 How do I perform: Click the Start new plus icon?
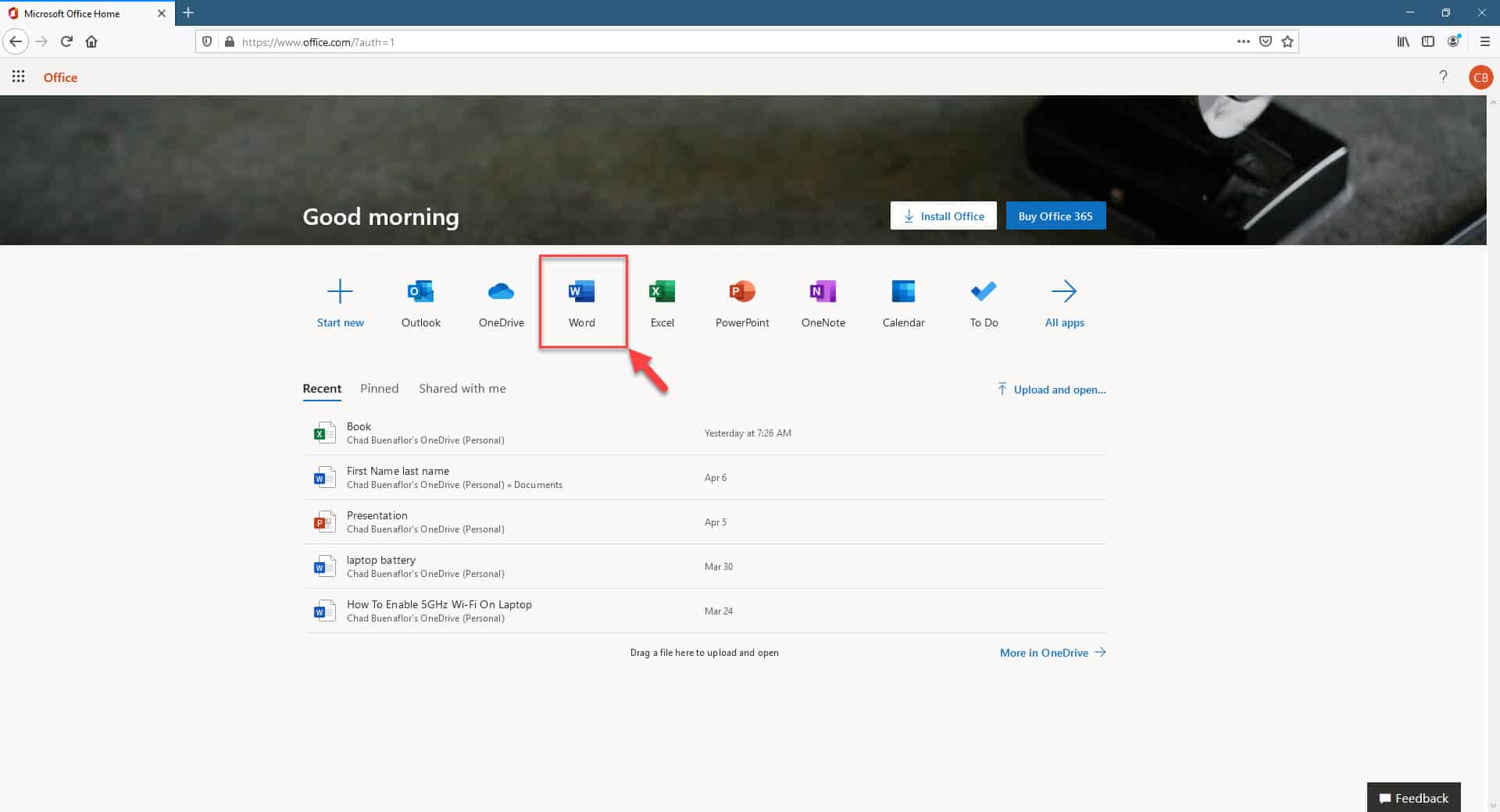(340, 291)
